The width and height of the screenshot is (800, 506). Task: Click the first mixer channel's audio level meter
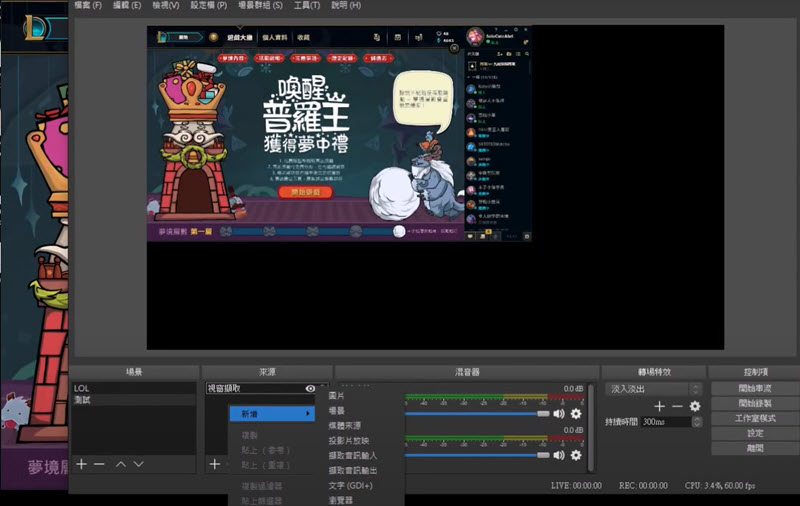[x=494, y=396]
